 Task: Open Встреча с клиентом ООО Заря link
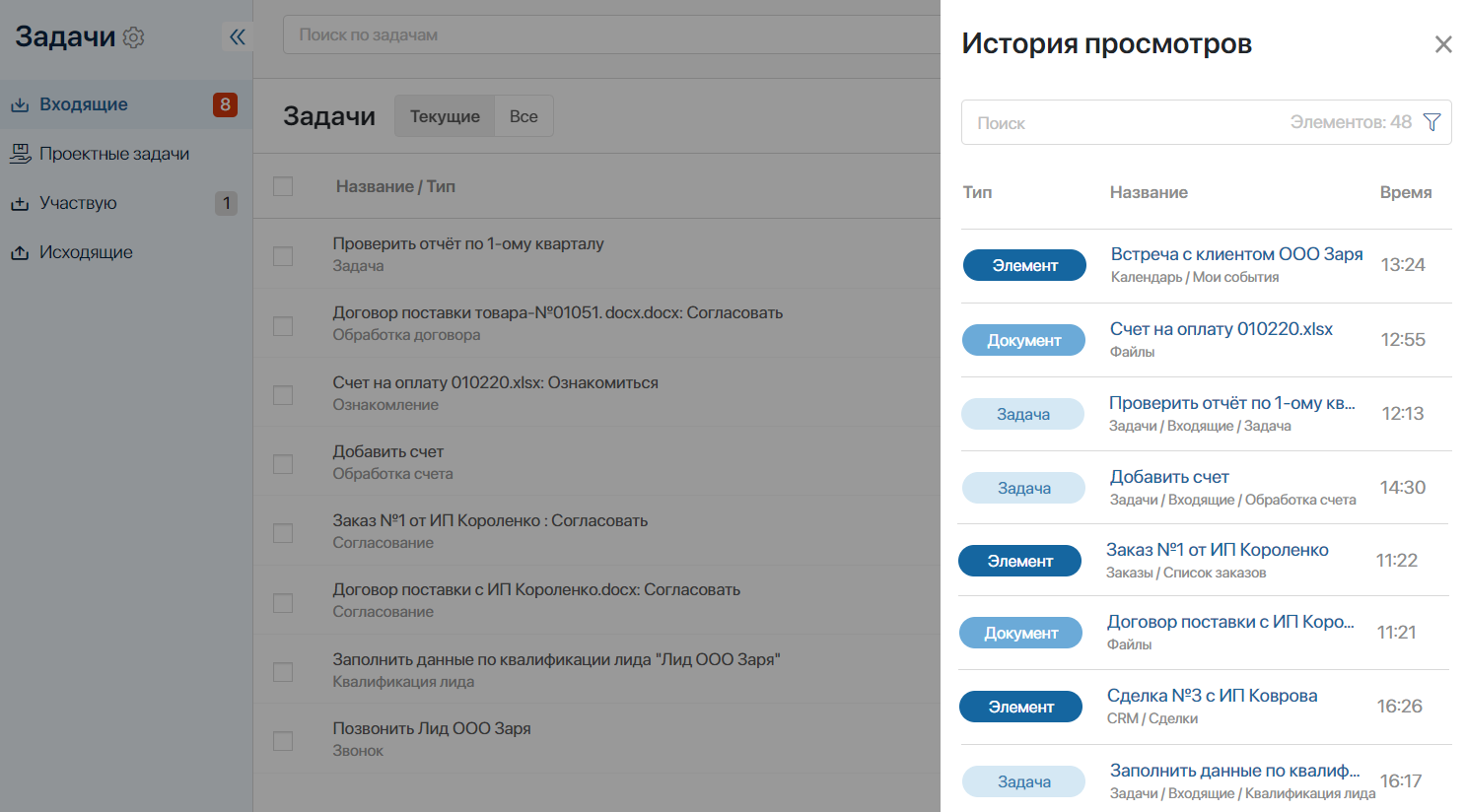1236,254
